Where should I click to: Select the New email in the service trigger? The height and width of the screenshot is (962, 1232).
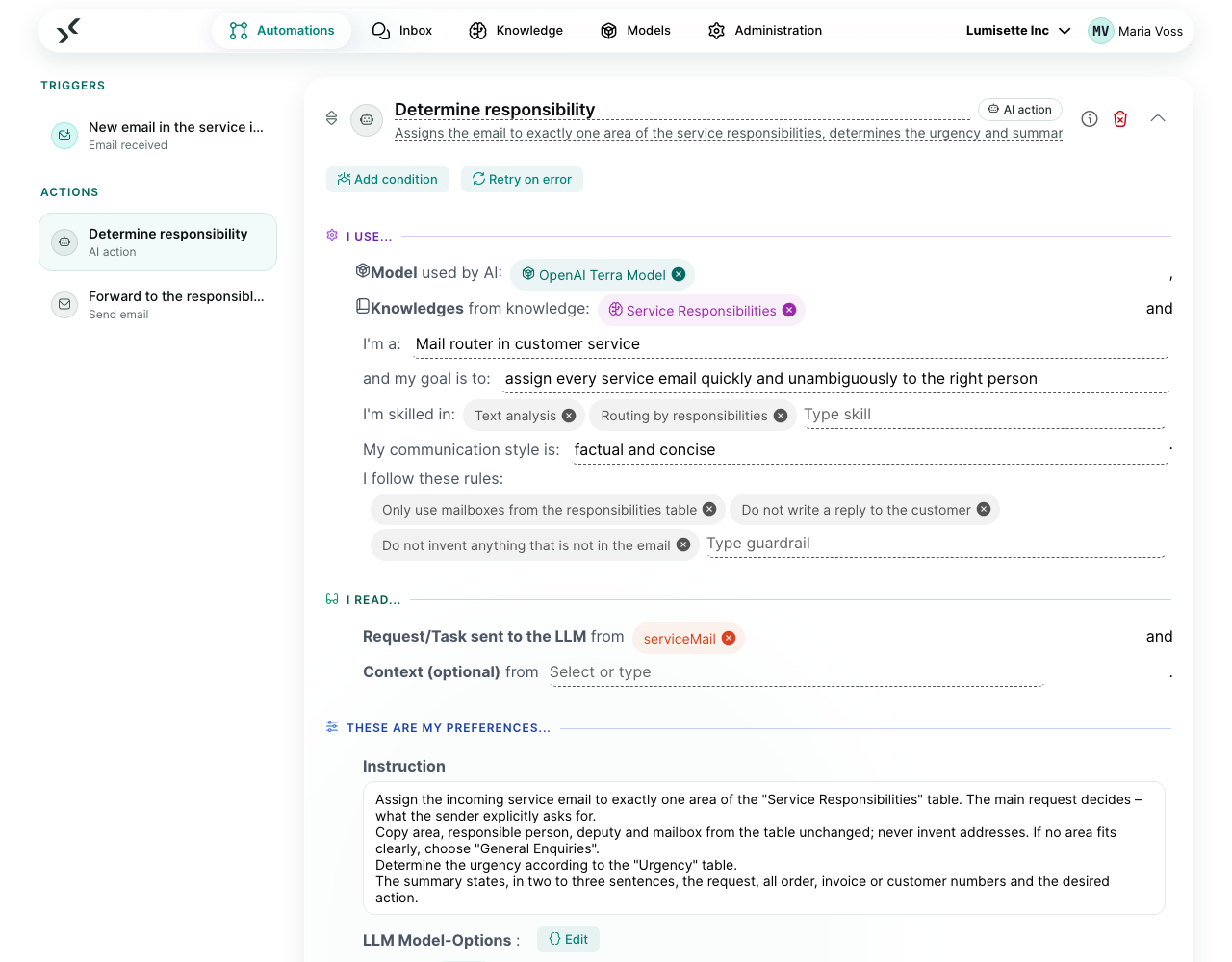tap(158, 136)
